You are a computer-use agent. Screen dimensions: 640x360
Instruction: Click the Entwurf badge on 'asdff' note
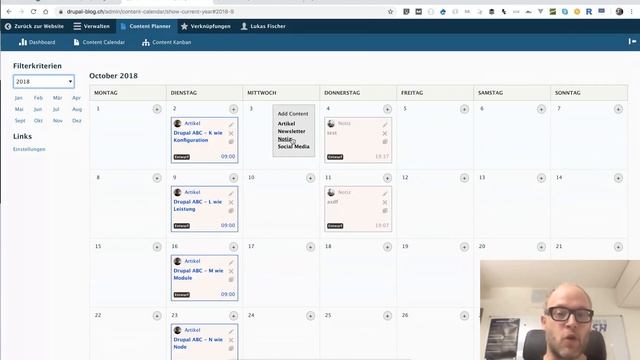click(x=335, y=226)
